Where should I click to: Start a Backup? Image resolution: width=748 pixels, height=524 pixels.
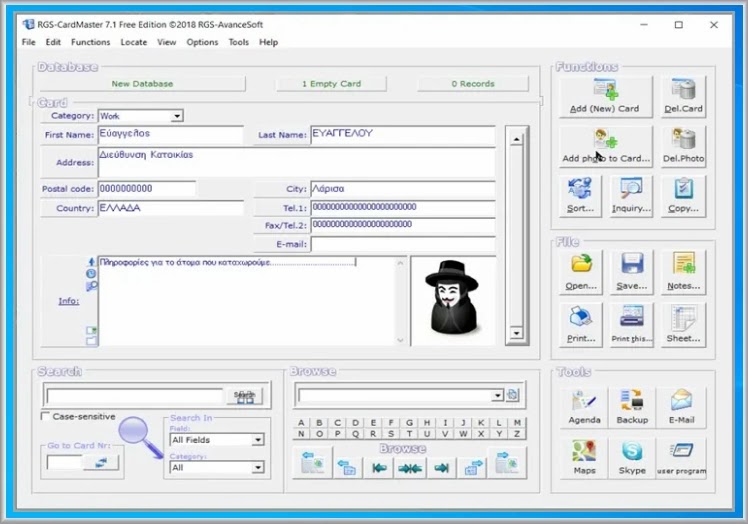[x=632, y=407]
